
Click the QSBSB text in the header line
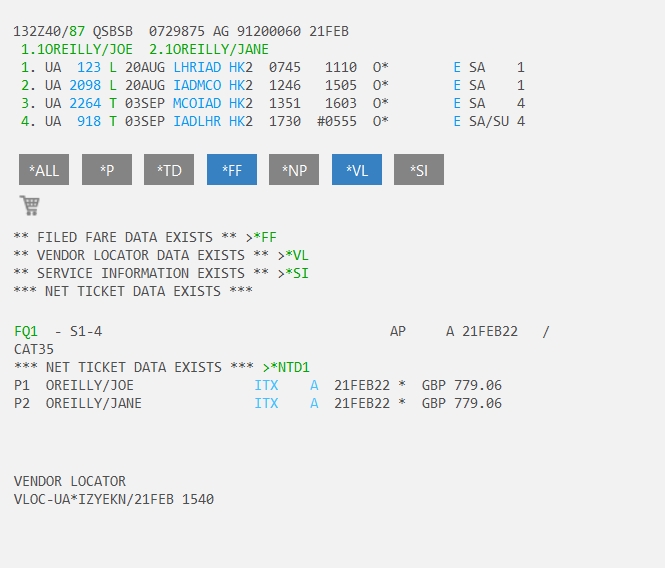pos(112,31)
